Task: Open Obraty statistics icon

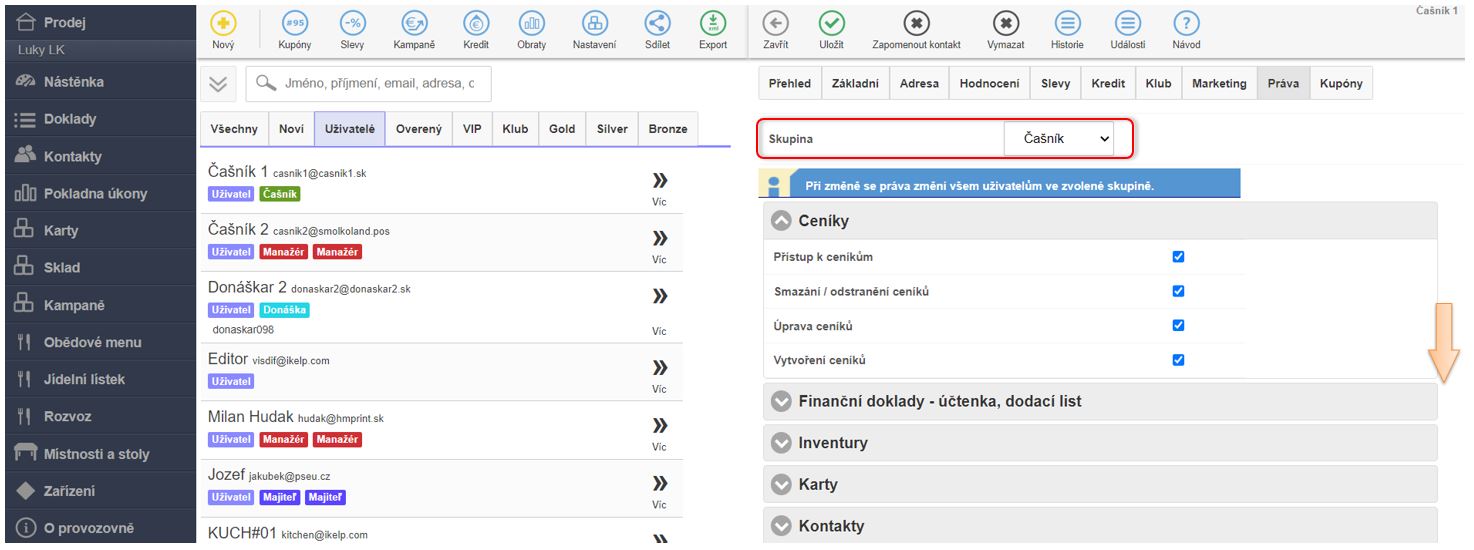Action: (x=531, y=25)
